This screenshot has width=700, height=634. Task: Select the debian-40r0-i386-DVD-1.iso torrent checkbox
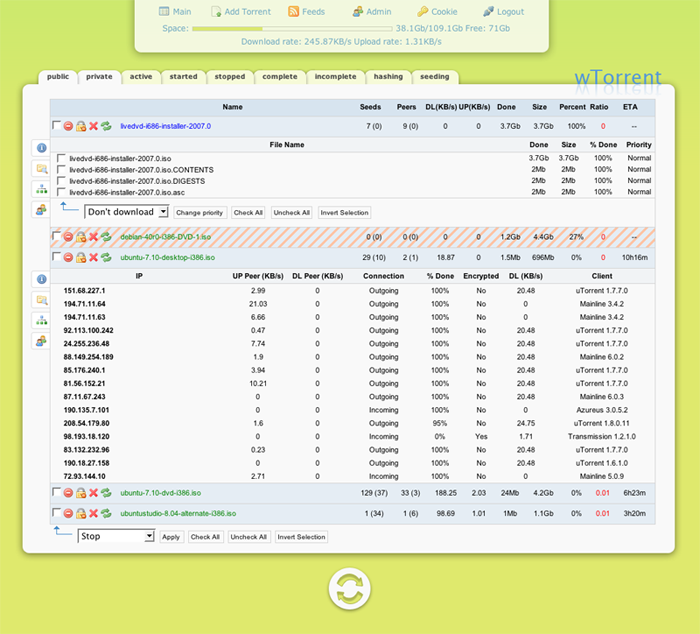click(56, 237)
